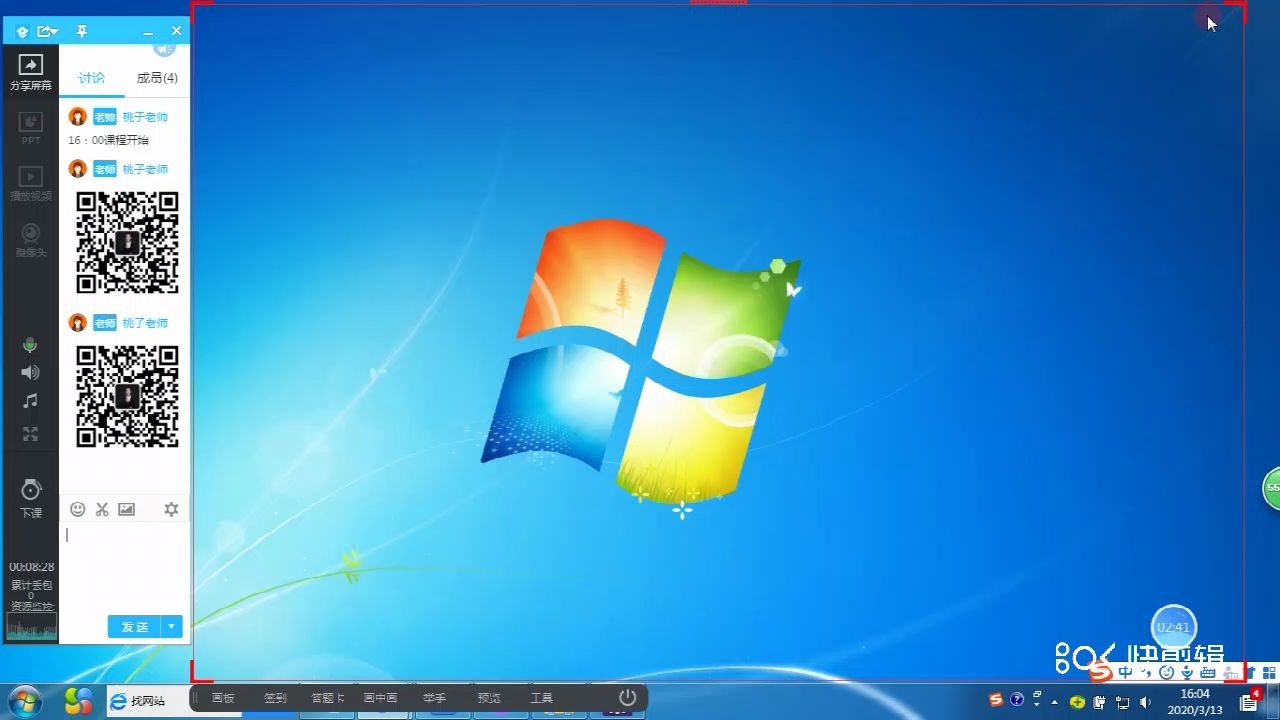Click the power icon on the bottom toolbar
This screenshot has height=720, width=1280.
tap(628, 697)
